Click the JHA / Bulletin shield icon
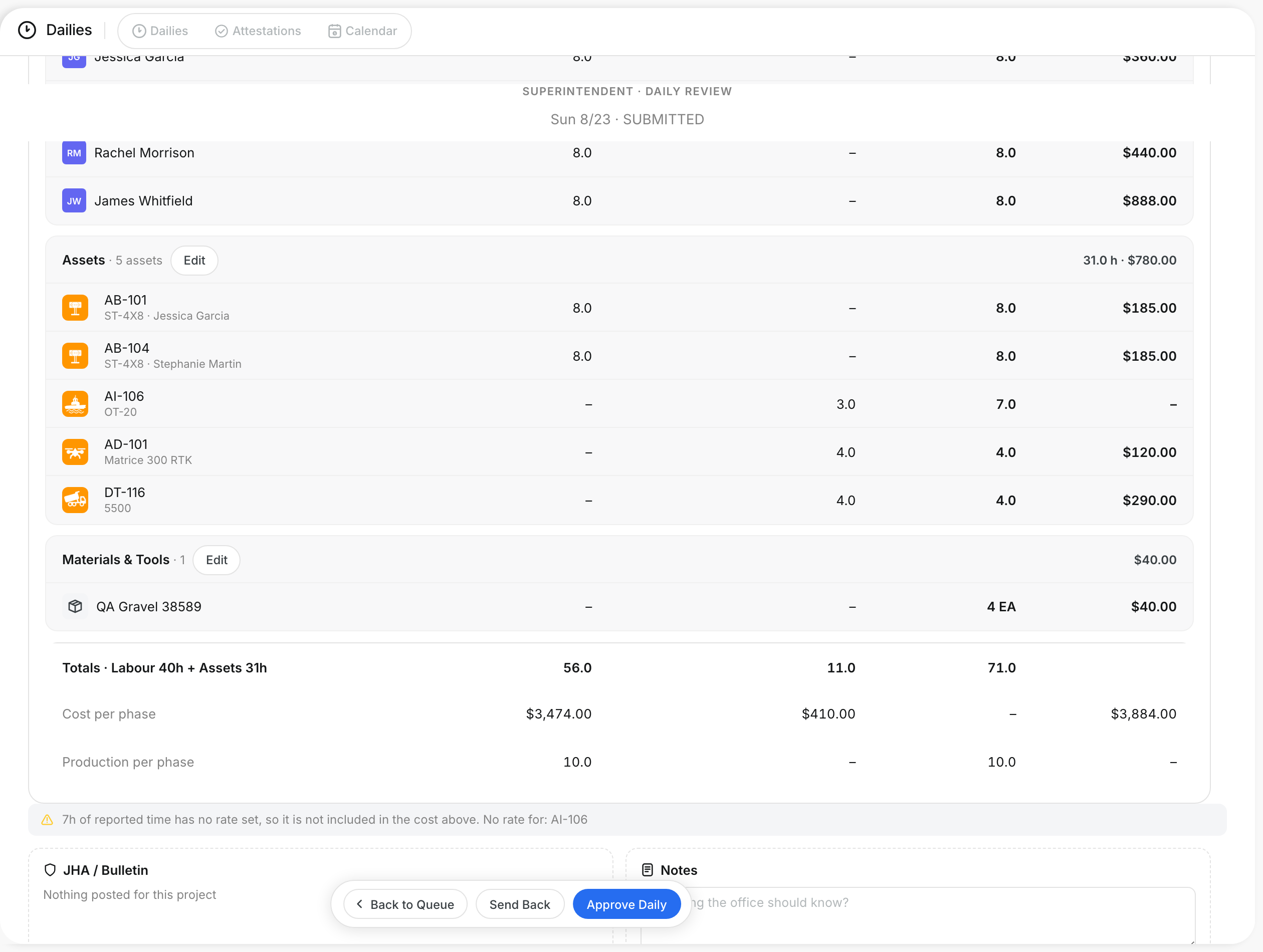Image resolution: width=1263 pixels, height=952 pixels. coord(50,870)
